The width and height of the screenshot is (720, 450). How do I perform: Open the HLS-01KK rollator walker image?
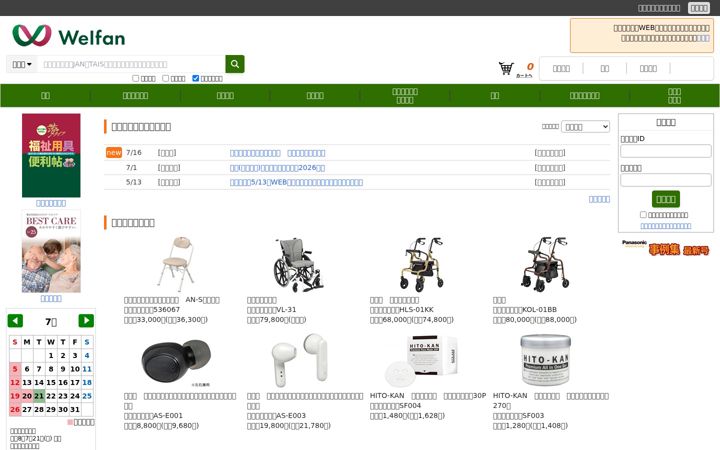tap(422, 264)
